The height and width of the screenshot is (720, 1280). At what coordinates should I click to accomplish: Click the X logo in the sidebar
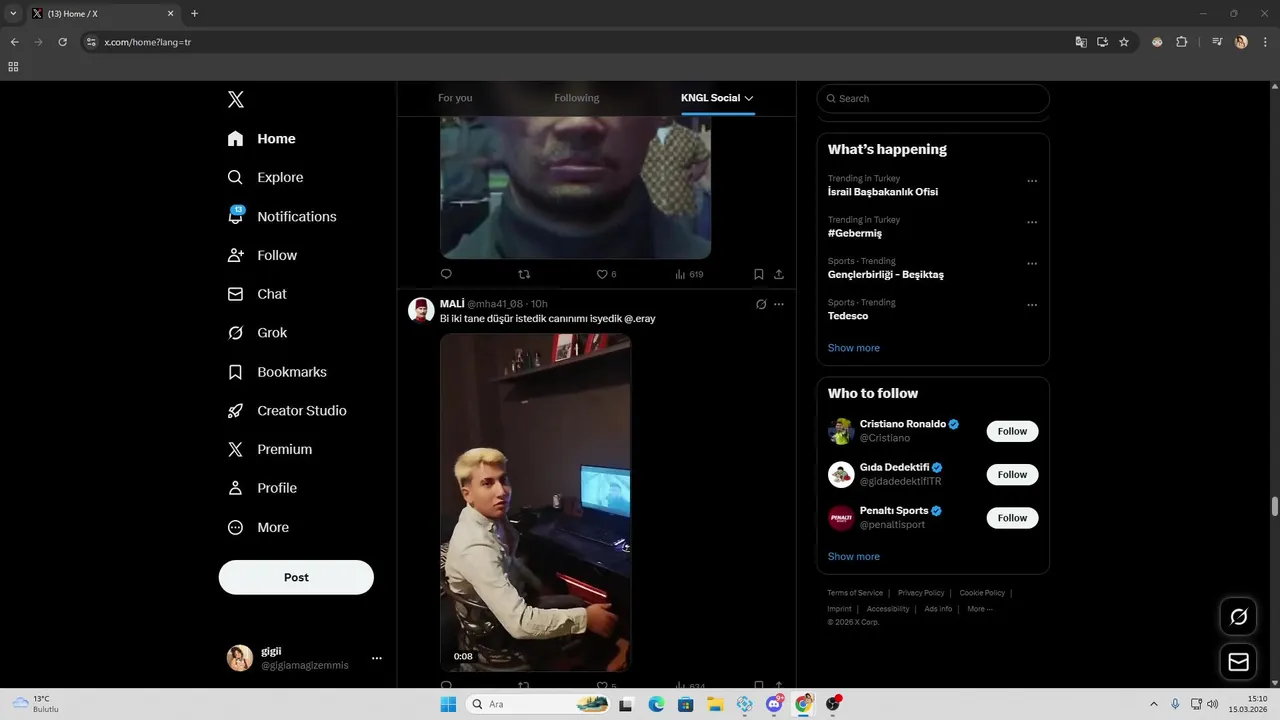pyautogui.click(x=236, y=99)
